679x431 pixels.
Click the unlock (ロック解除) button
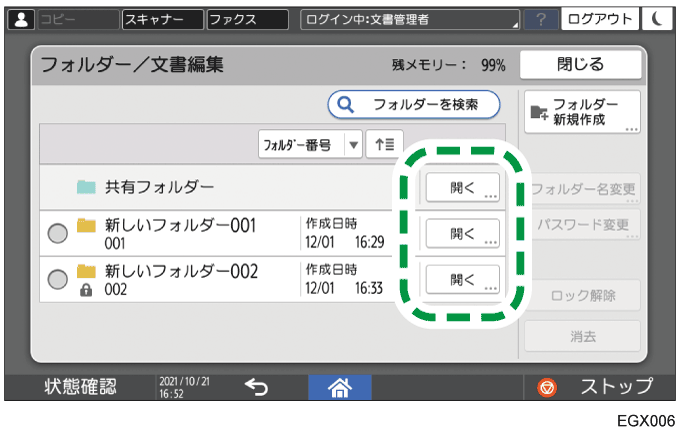(x=582, y=295)
